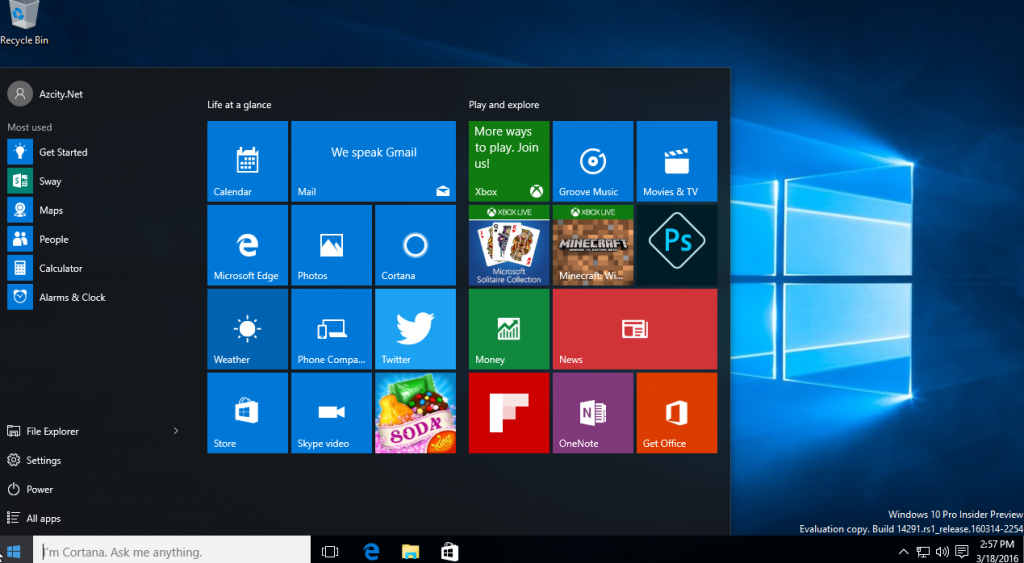Click the Life at a glance heading
The image size is (1024, 563).
click(x=239, y=105)
